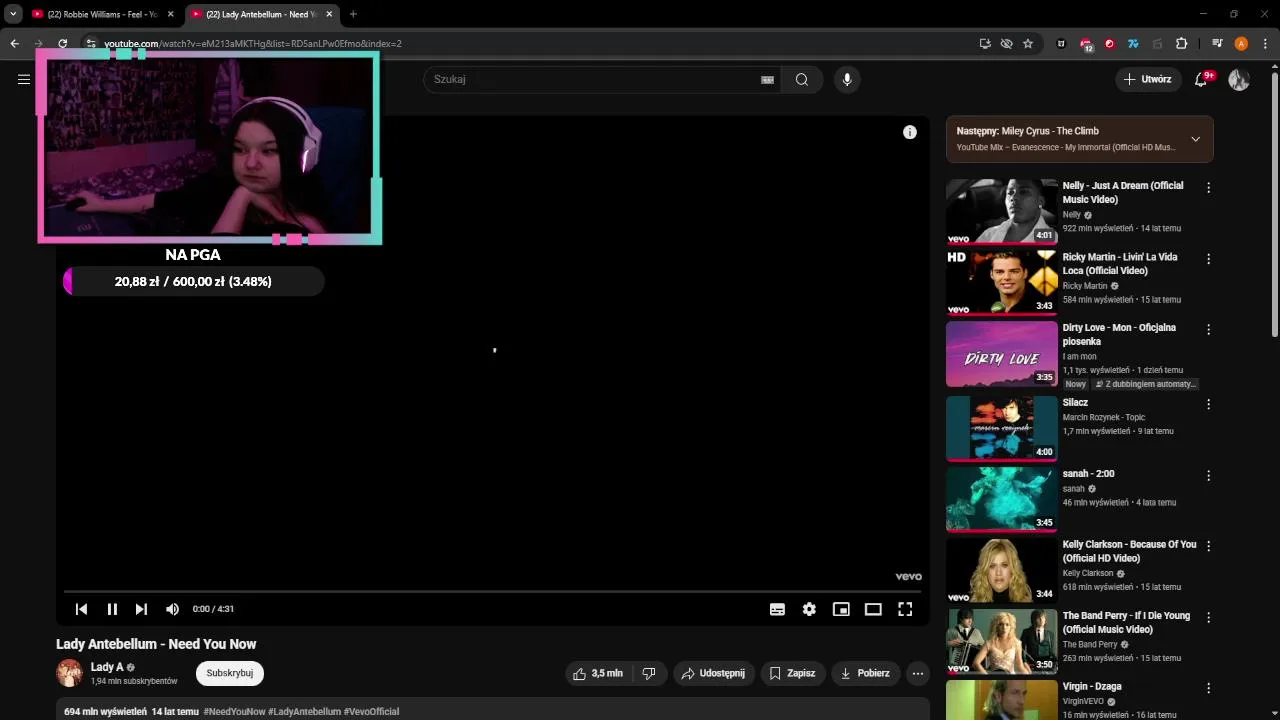Open options menu for Ricky Martin video

tap(1208, 259)
